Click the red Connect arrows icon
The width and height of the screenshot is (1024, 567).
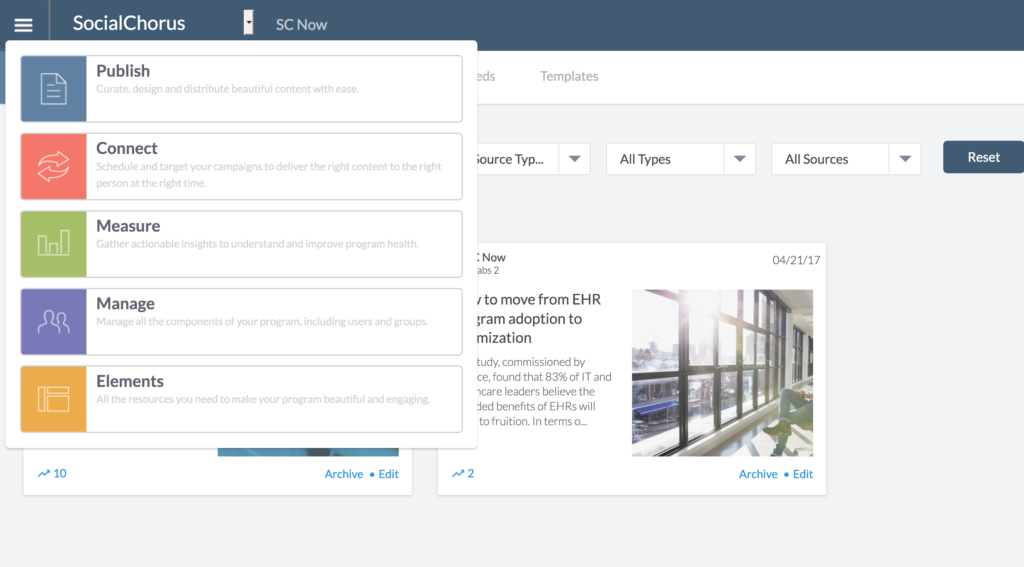54,167
